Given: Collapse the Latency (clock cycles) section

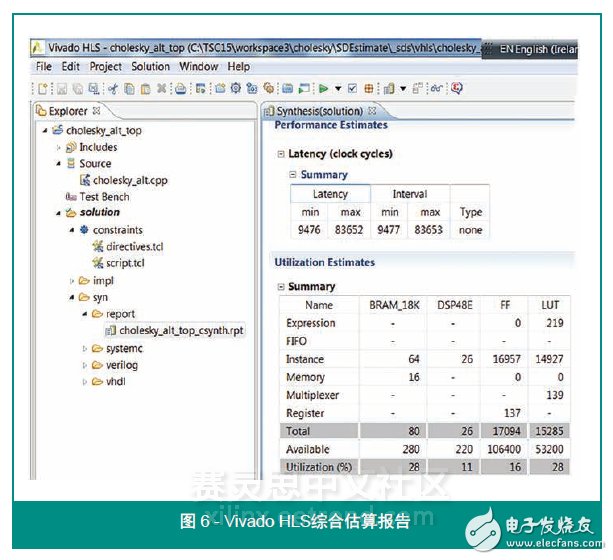Looking at the screenshot, I should coord(280,154).
